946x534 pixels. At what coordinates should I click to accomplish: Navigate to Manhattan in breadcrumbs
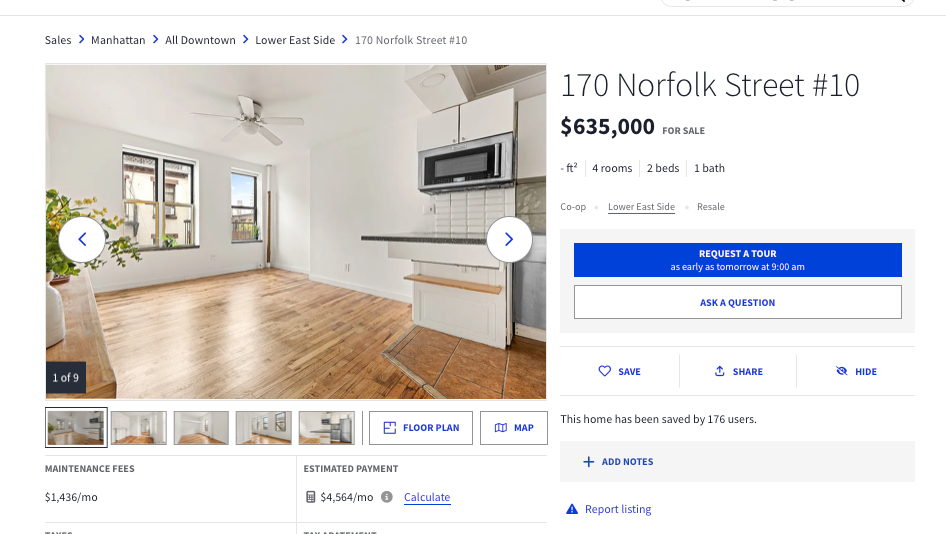click(118, 40)
